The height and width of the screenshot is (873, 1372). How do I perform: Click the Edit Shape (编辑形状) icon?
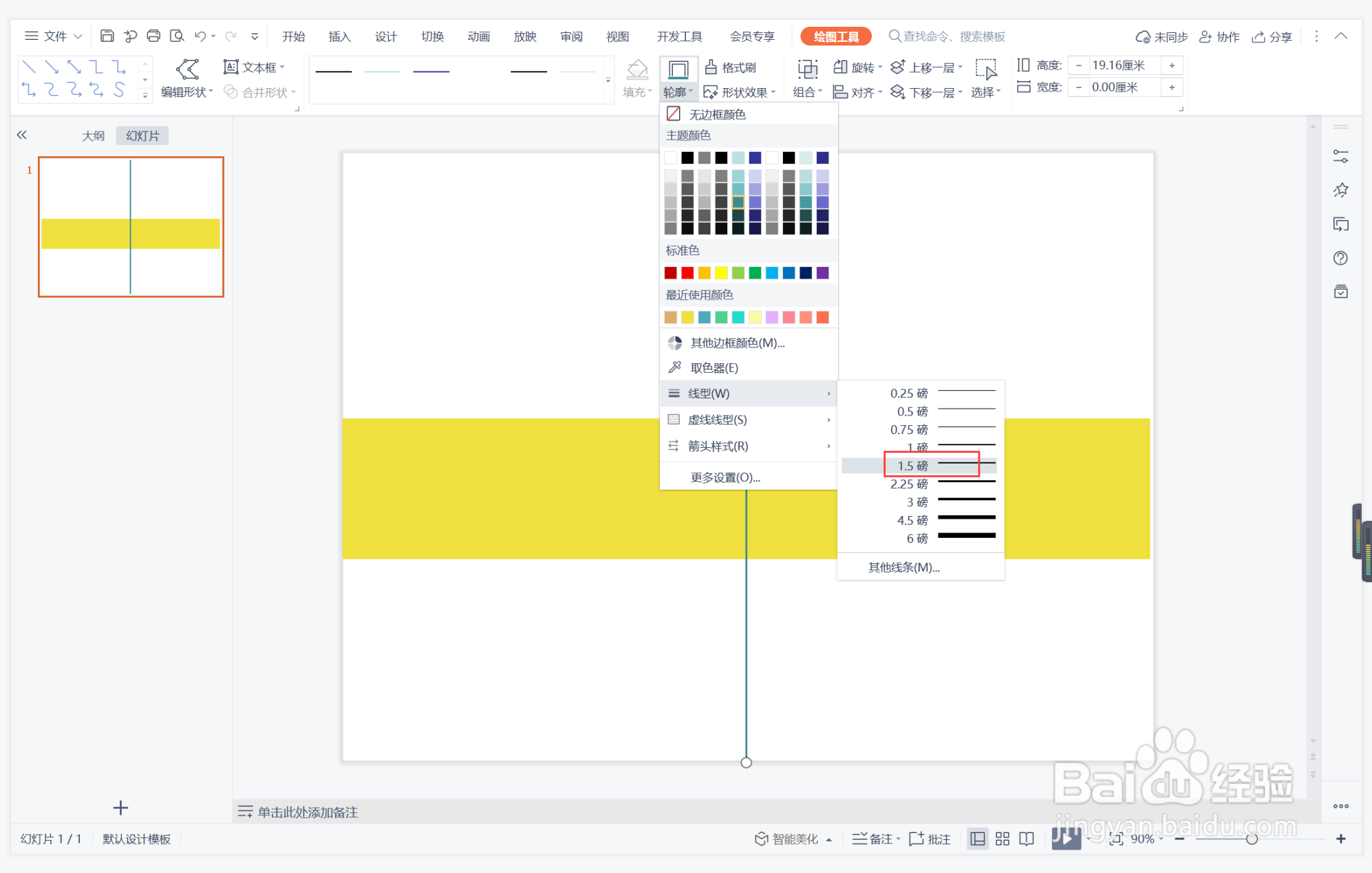pyautogui.click(x=186, y=69)
